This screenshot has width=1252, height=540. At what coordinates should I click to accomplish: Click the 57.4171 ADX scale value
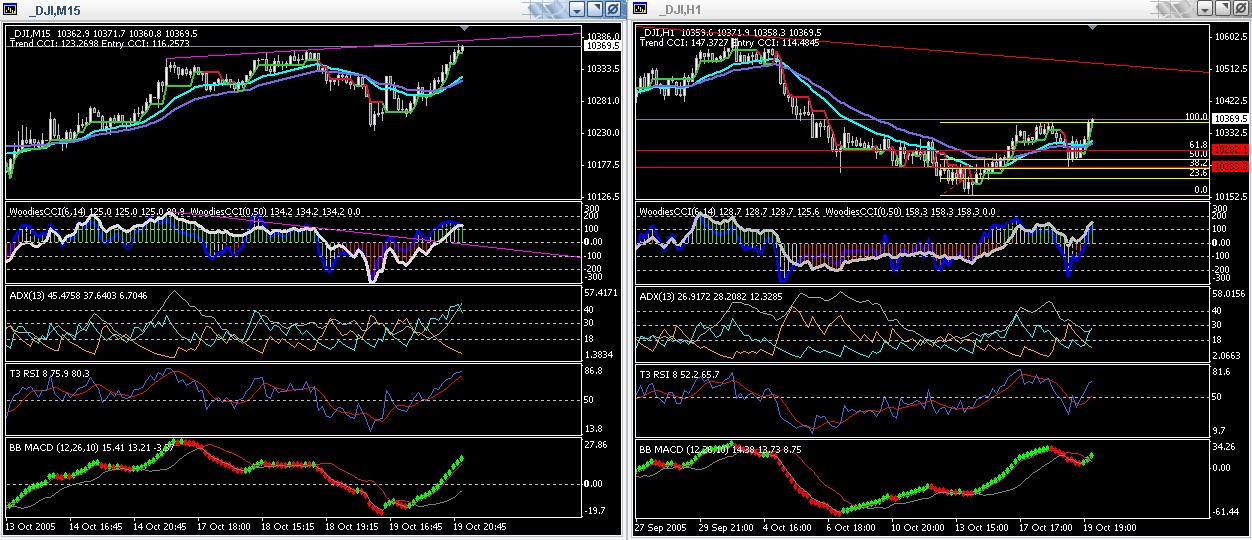point(602,294)
